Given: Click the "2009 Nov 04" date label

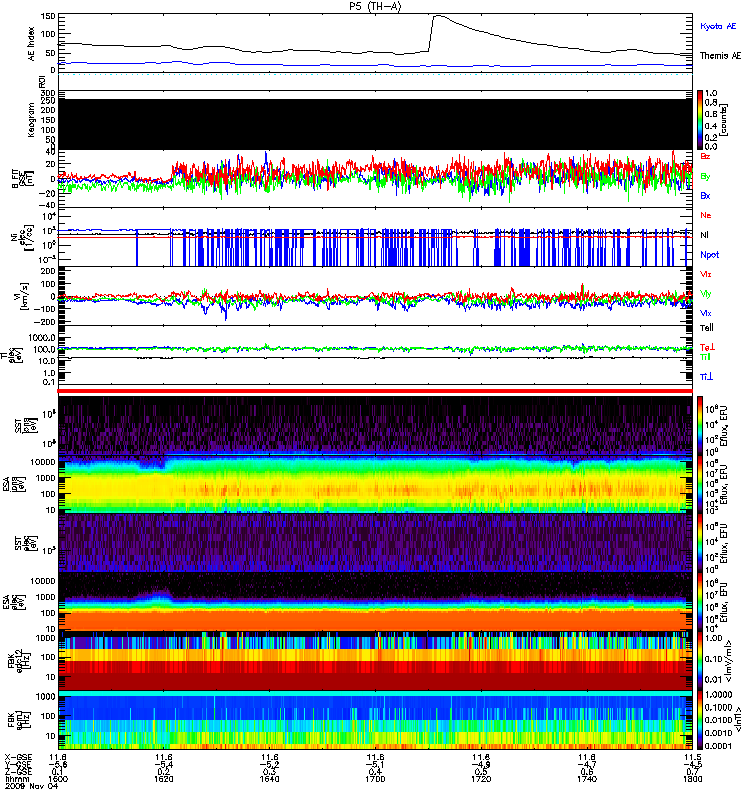Looking at the screenshot, I should 32,787.
